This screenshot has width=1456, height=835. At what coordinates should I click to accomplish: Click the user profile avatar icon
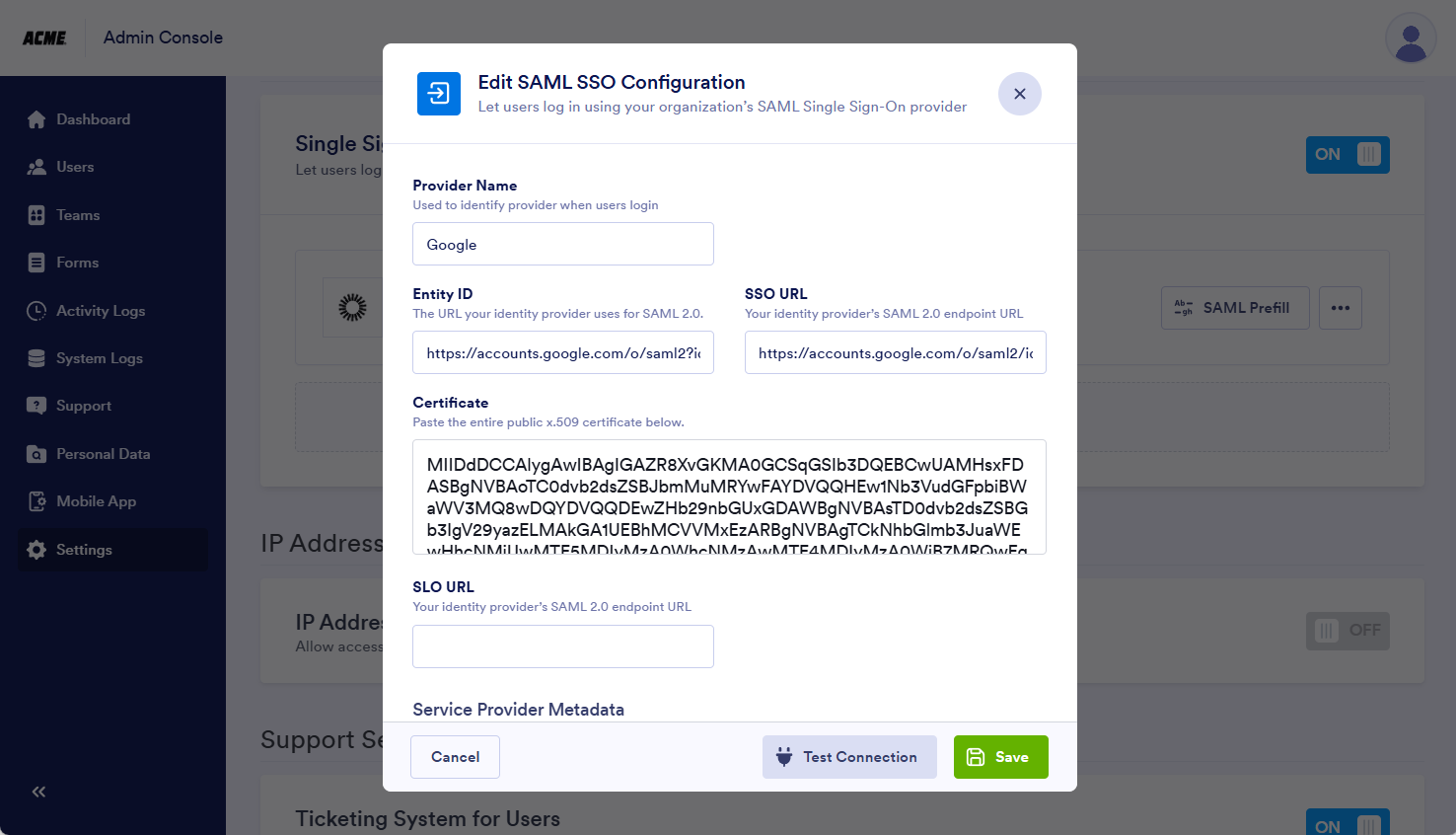point(1411,38)
